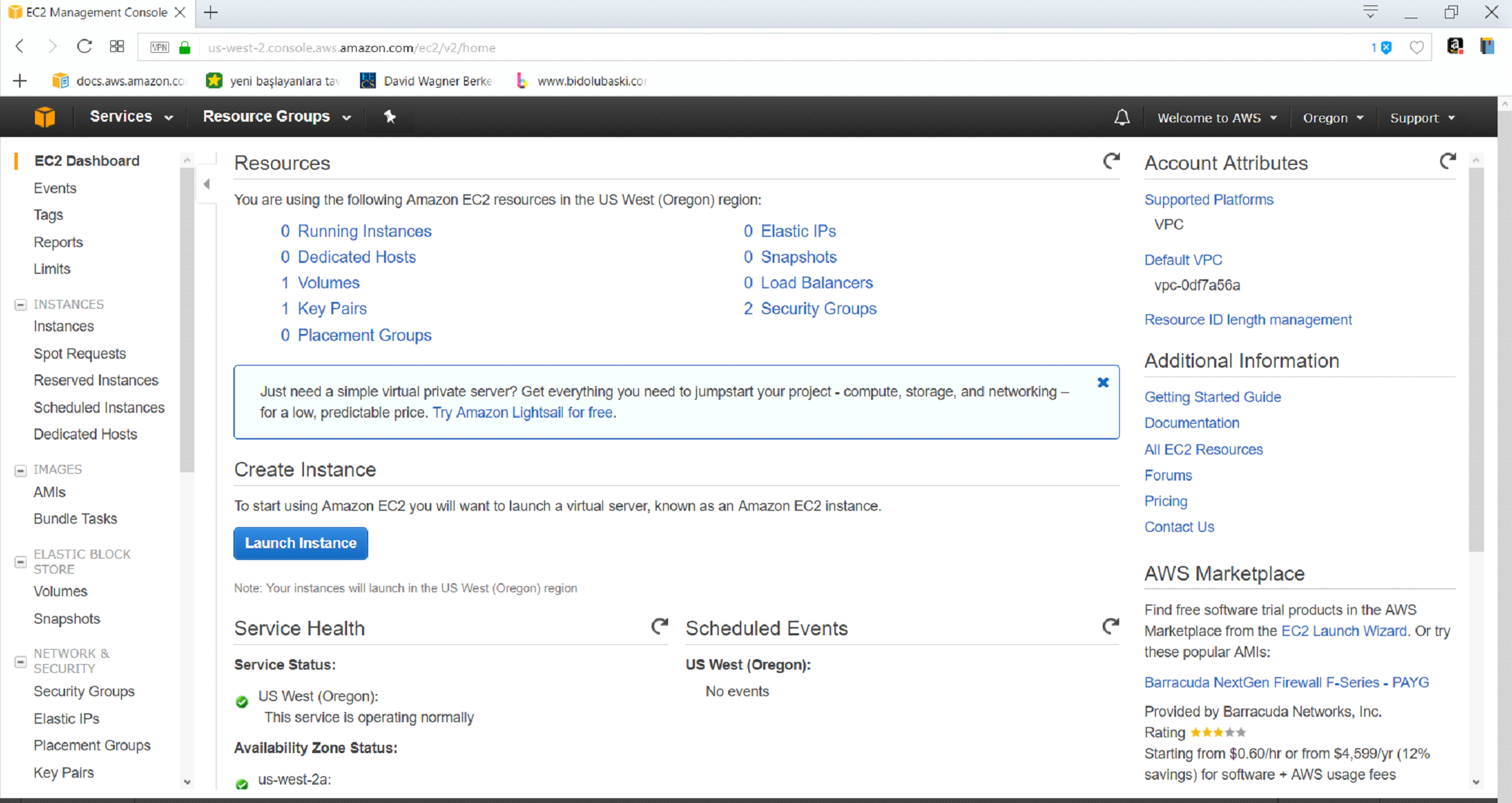The width and height of the screenshot is (1512, 803).
Task: Open Tags in the sidebar
Action: [x=48, y=215]
